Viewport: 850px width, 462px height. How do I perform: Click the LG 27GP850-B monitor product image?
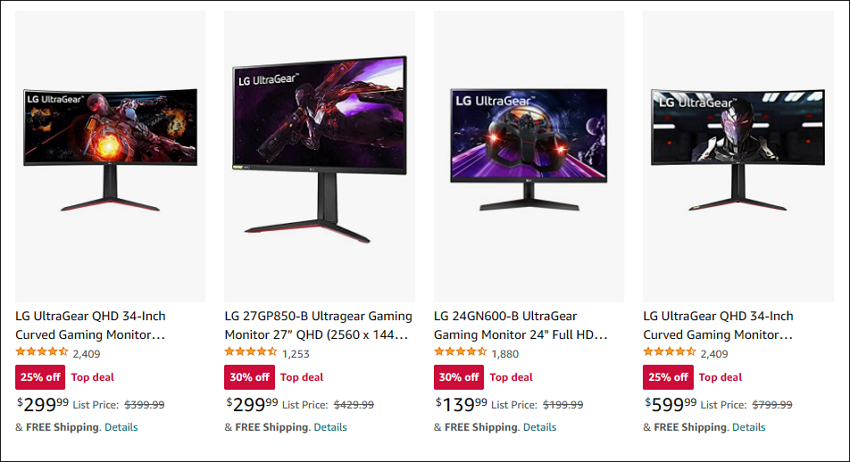pyautogui.click(x=320, y=156)
